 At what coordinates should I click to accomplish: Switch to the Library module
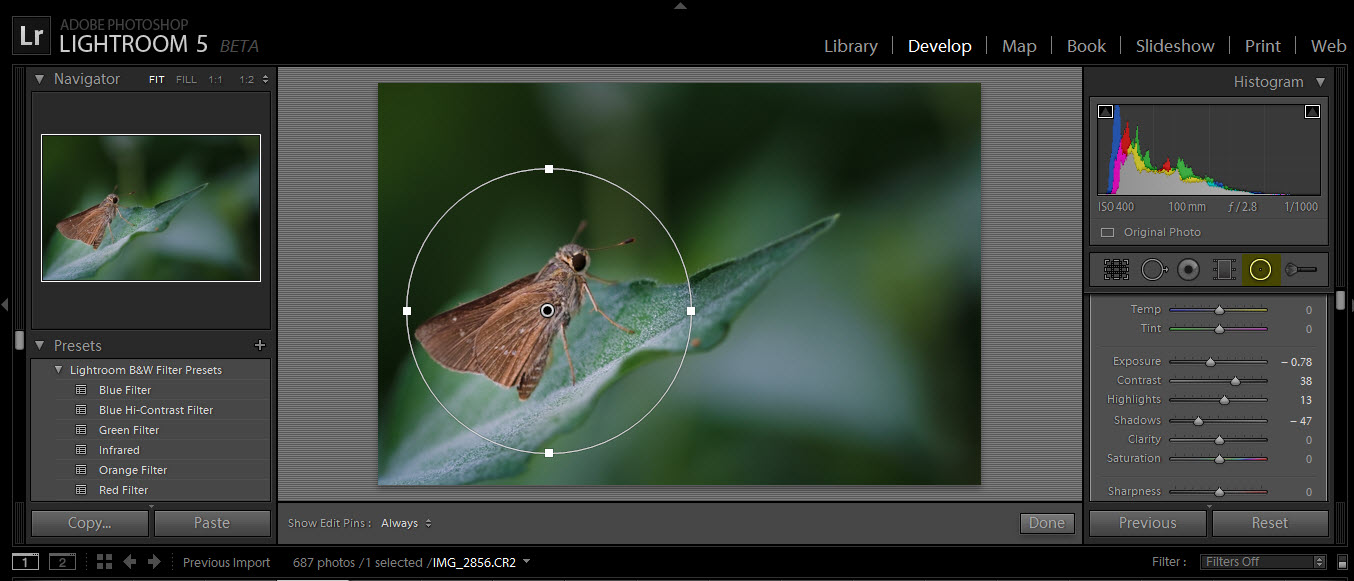coord(850,46)
